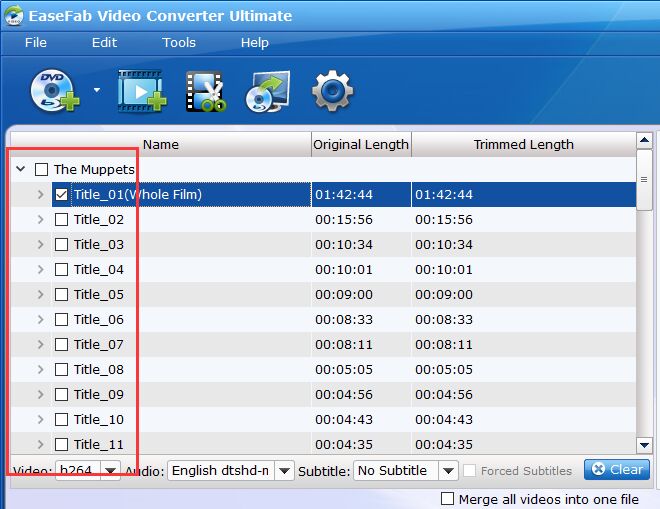
Task: Open the No Subtitle dropdown
Action: point(448,471)
